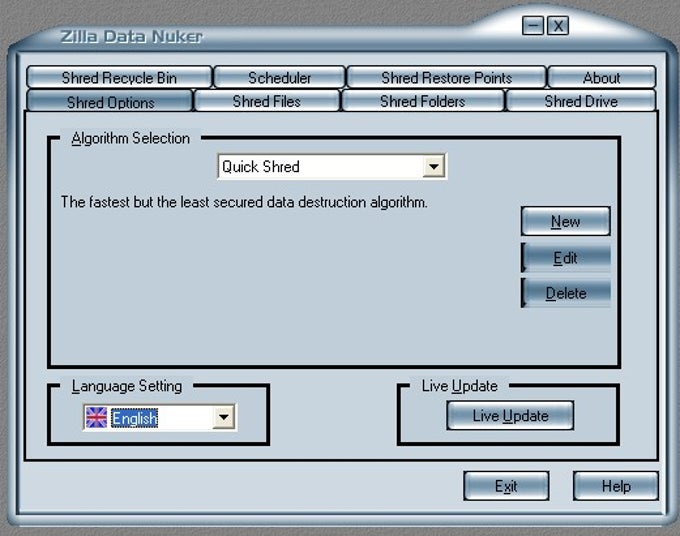Start the Live Update button
This screenshot has width=680, height=536.
(510, 416)
